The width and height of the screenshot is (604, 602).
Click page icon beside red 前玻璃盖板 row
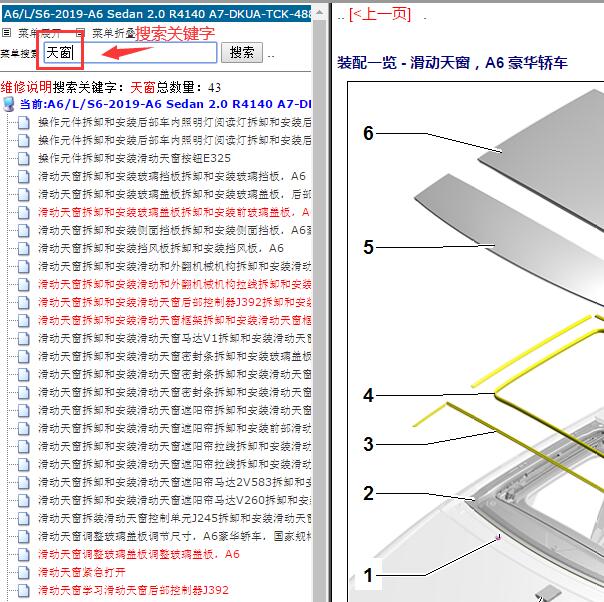(23, 212)
